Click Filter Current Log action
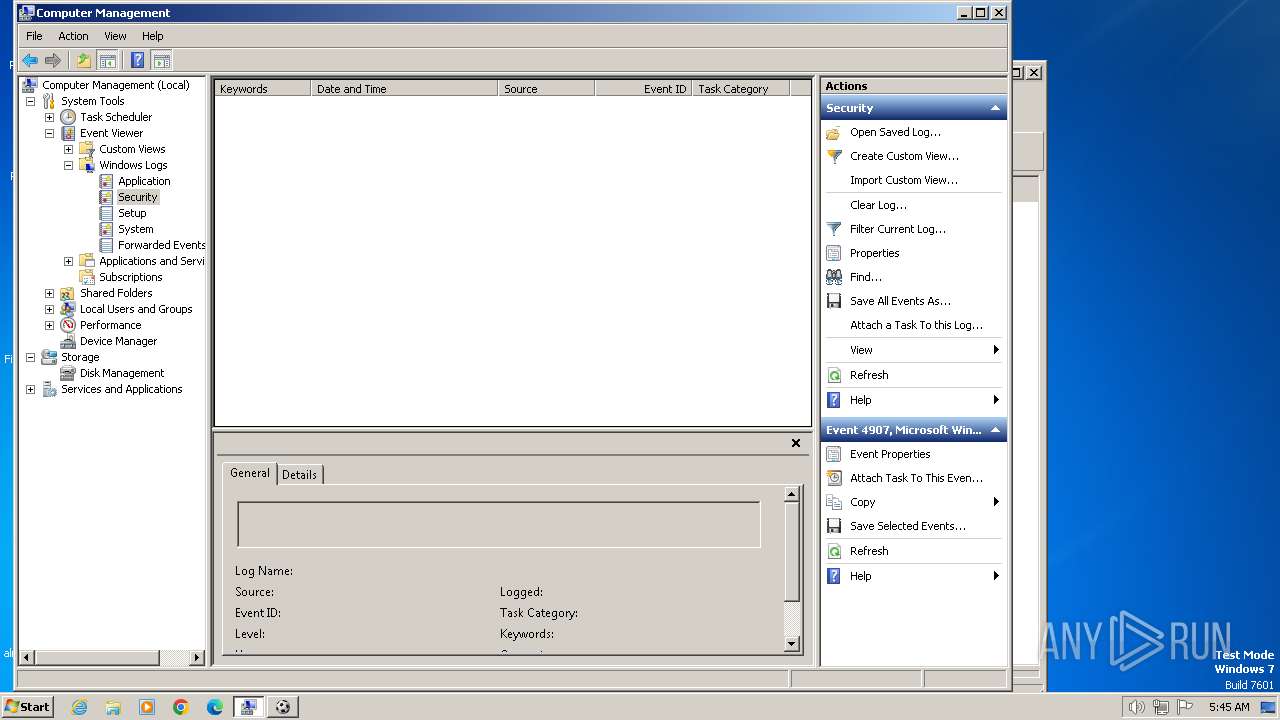 [898, 229]
